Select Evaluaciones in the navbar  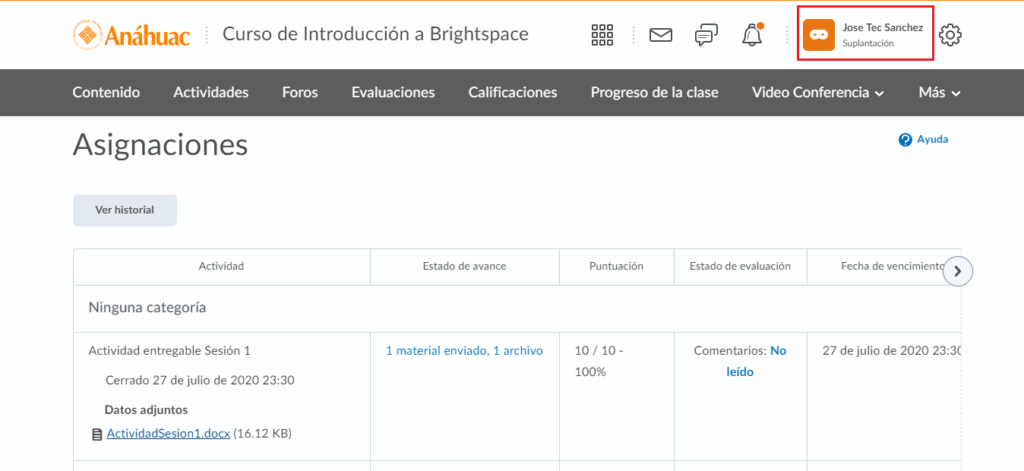393,93
